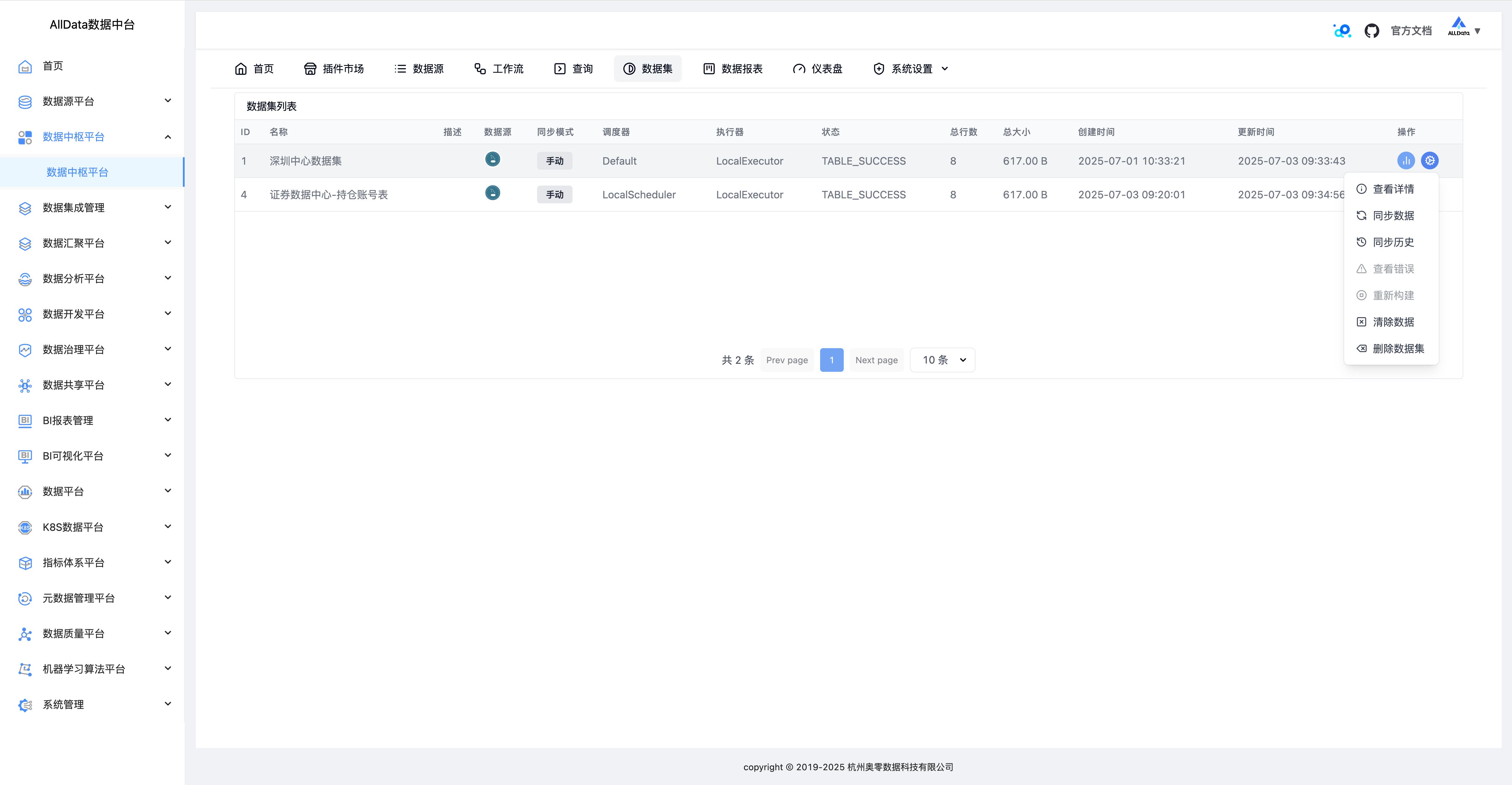This screenshot has width=1512, height=785.
Task: Expand the BI报表管理 chevron
Action: click(168, 420)
